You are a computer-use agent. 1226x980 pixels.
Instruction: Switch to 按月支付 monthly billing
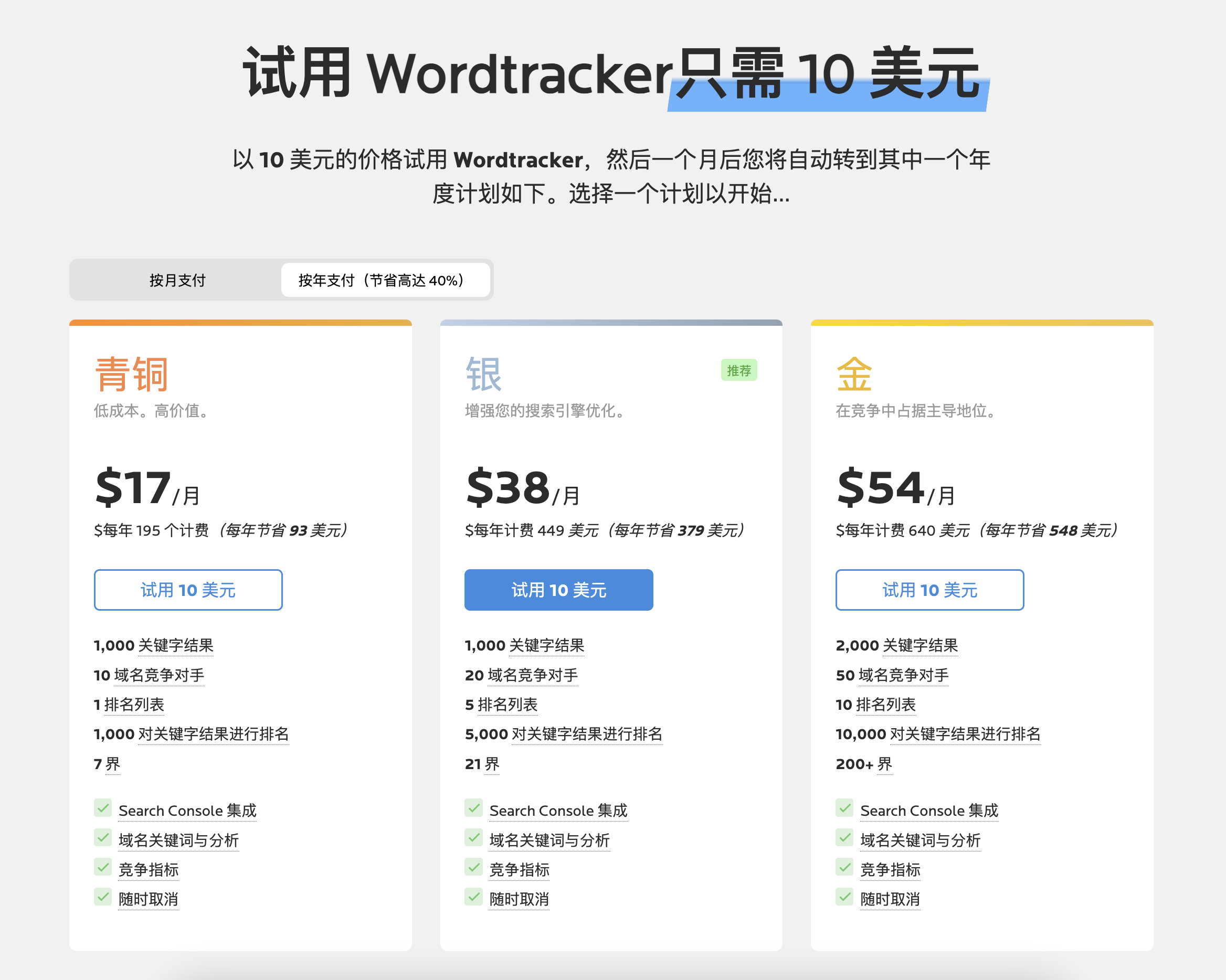click(177, 280)
